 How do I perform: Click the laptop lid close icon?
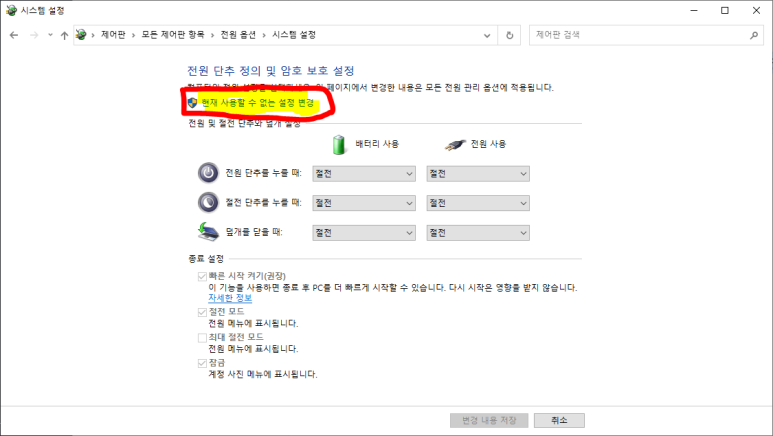pyautogui.click(x=208, y=232)
